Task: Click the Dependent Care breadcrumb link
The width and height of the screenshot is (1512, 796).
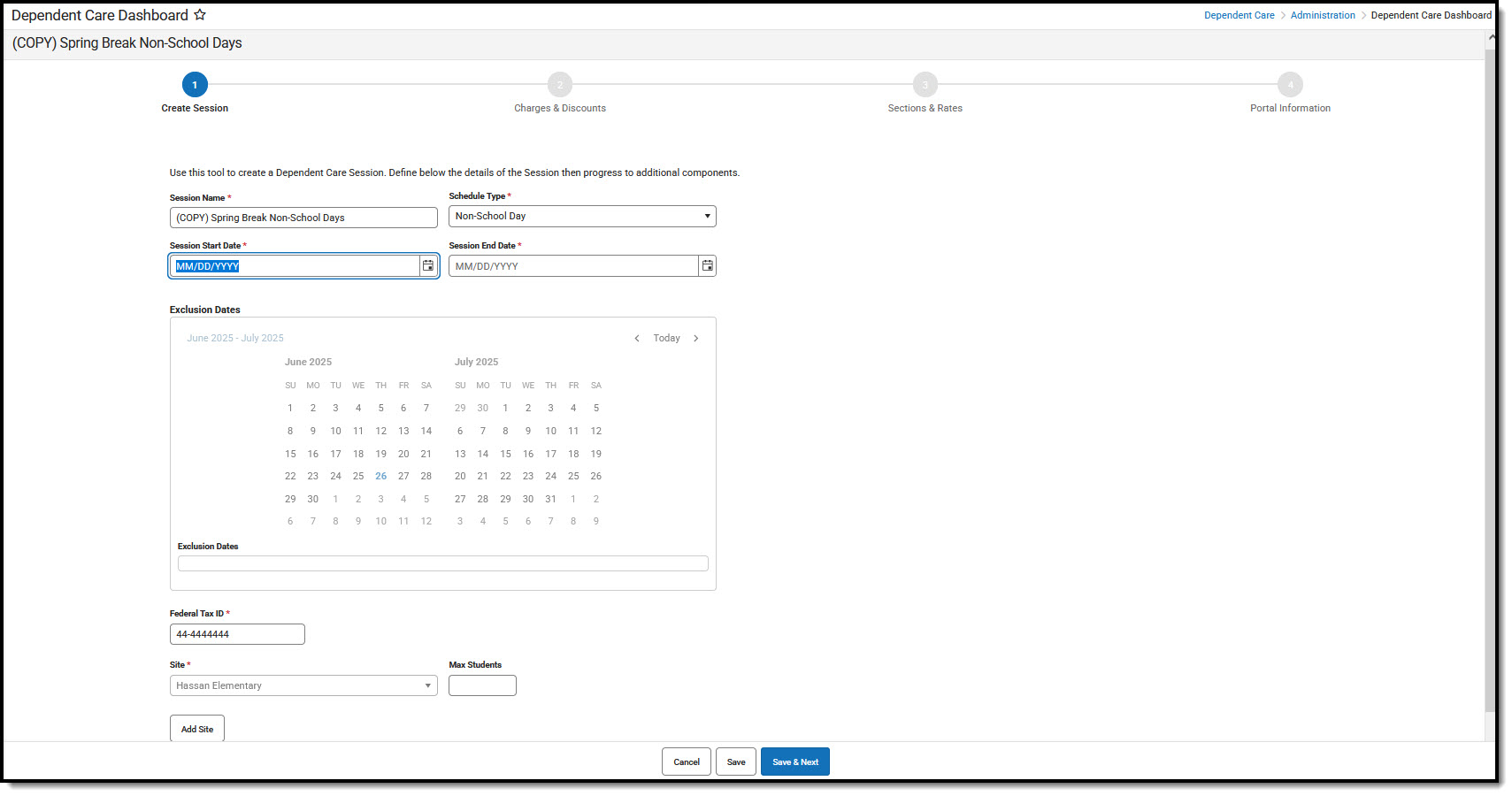Action: coord(1240,15)
